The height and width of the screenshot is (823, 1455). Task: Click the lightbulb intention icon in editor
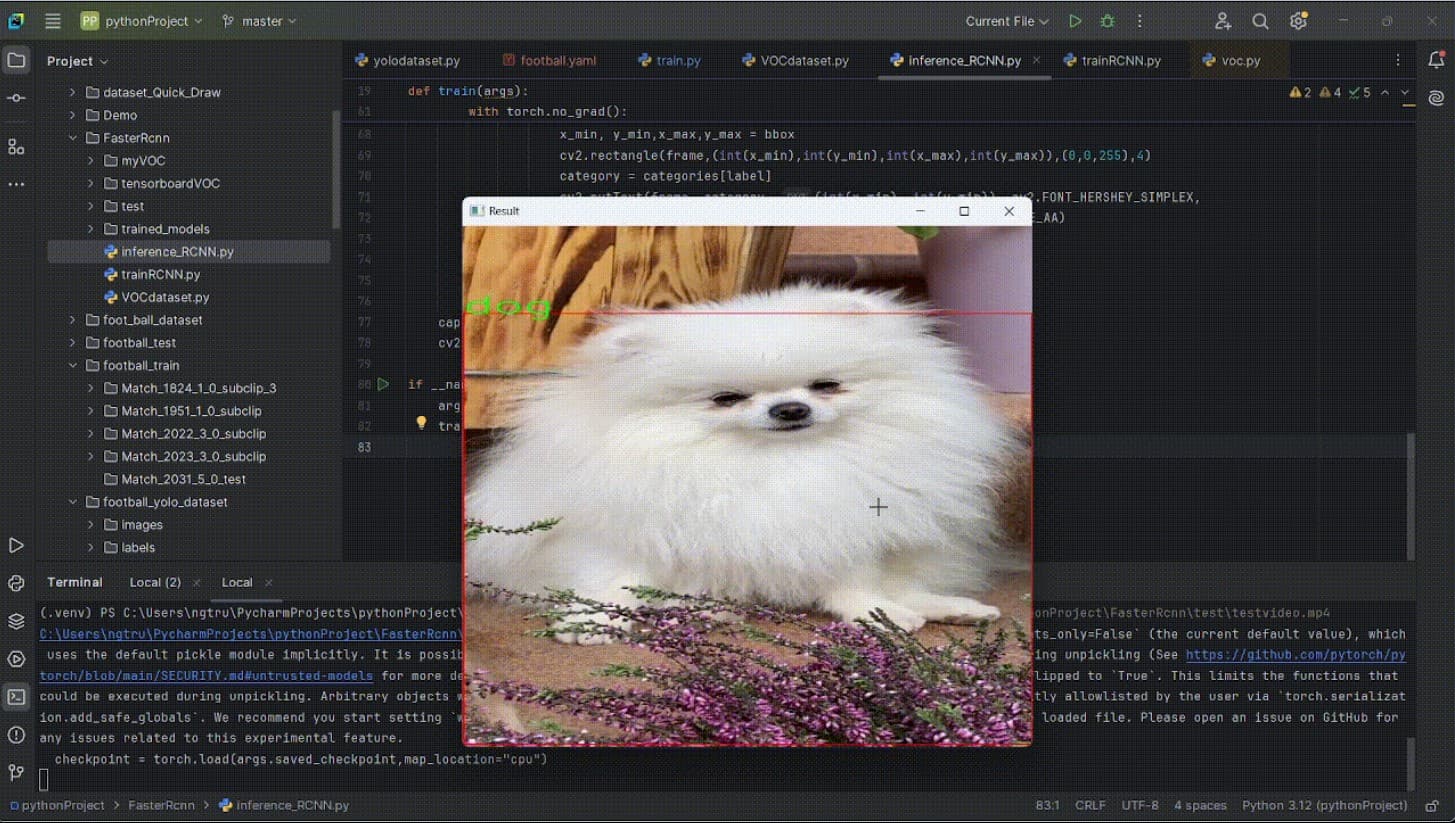click(422, 424)
